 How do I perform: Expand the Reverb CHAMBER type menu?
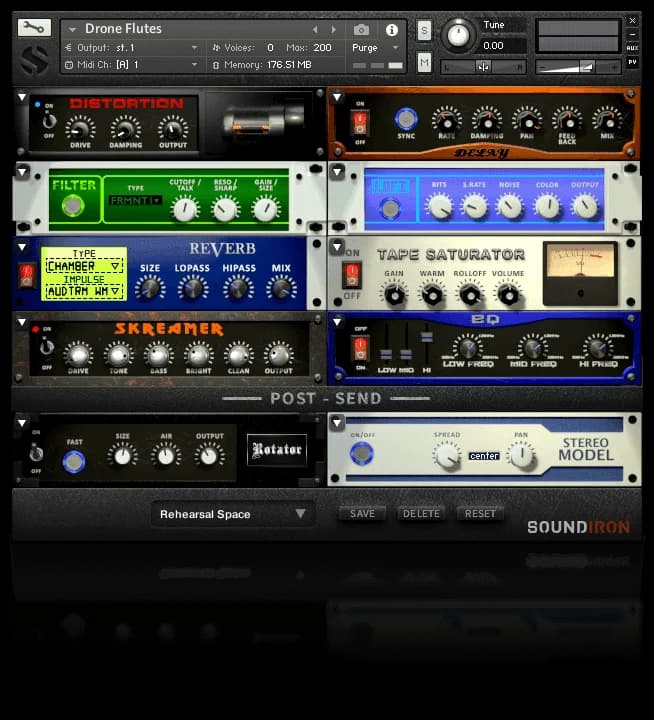[83, 266]
